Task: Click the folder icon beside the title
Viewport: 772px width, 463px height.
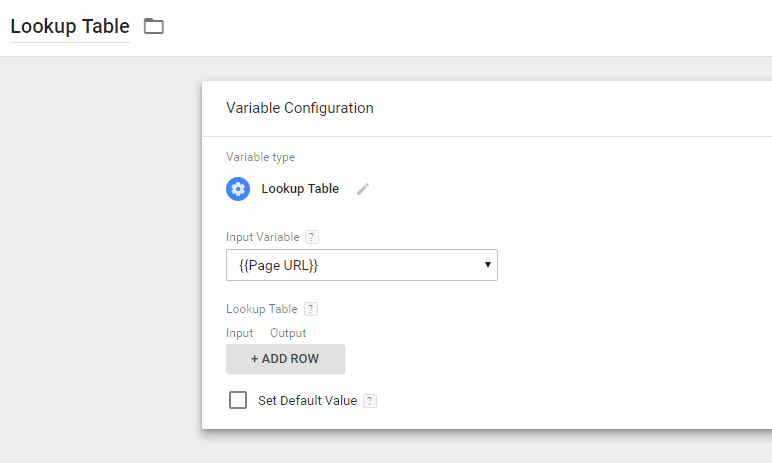Action: point(154,26)
